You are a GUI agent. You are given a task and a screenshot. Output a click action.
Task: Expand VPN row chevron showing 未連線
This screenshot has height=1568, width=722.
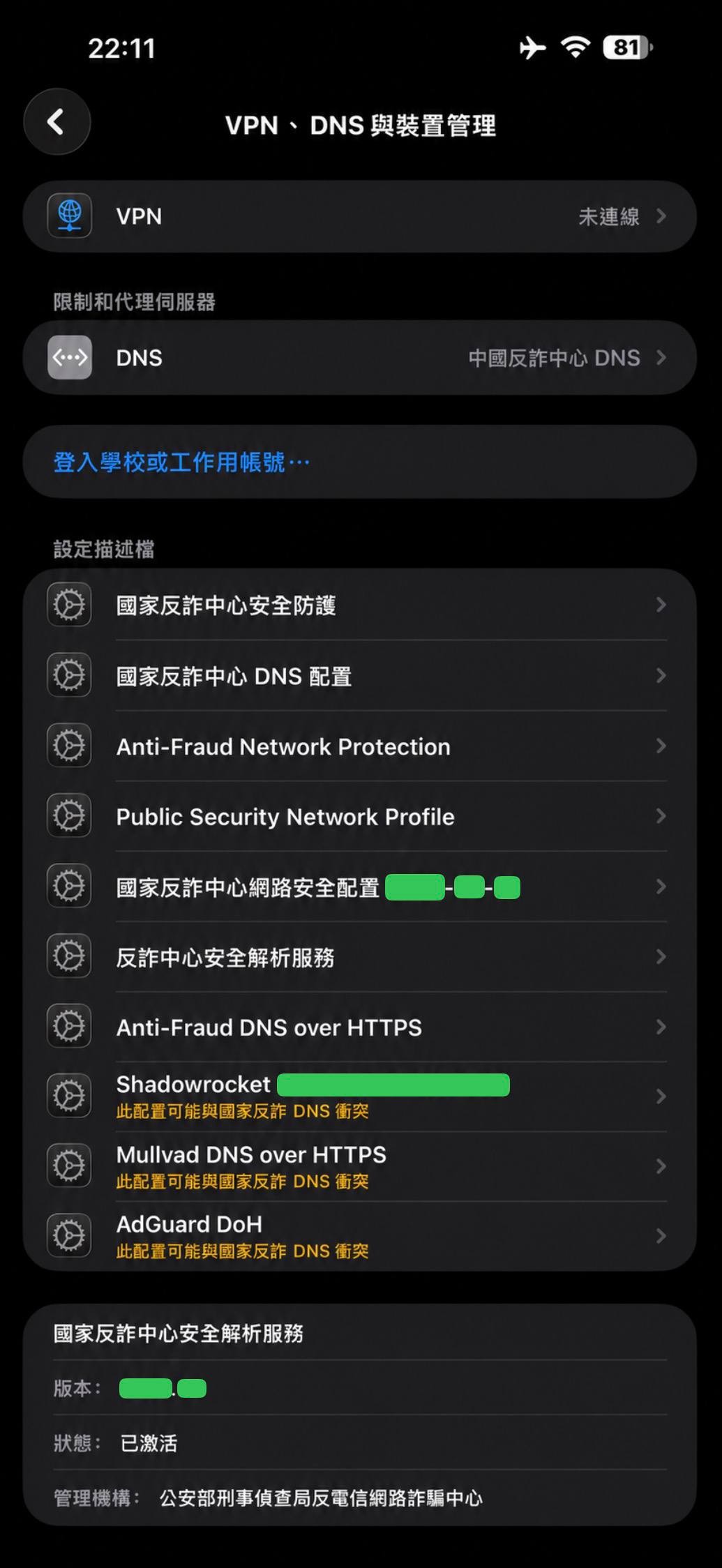[661, 216]
